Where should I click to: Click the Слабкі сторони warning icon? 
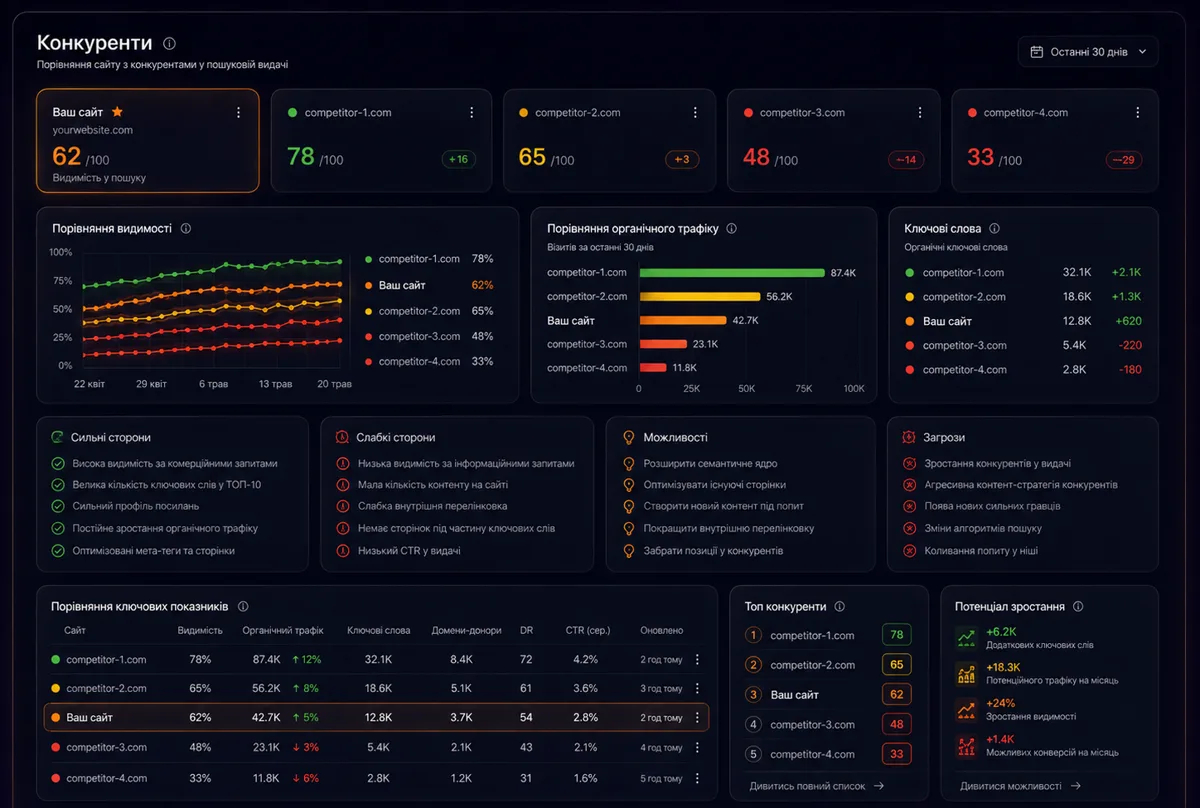point(342,438)
